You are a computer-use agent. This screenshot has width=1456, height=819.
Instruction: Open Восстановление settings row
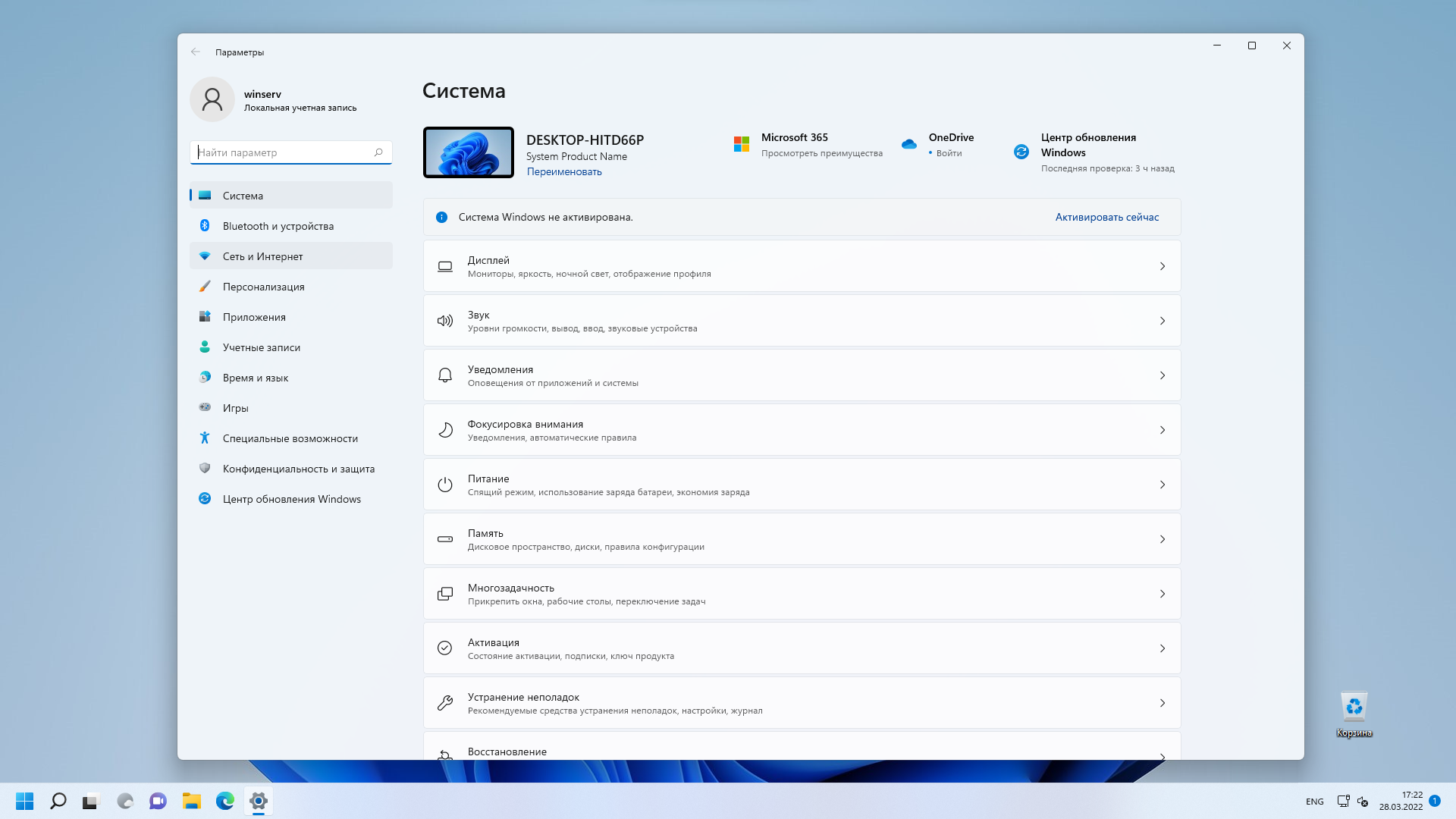801,751
